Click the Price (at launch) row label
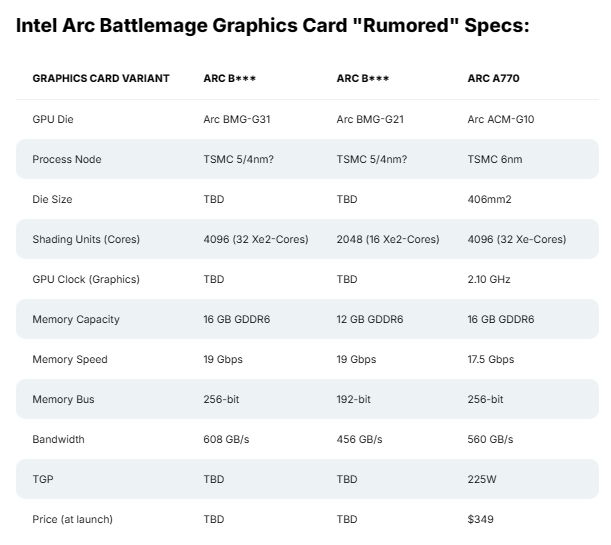This screenshot has width=611, height=545. (x=72, y=520)
